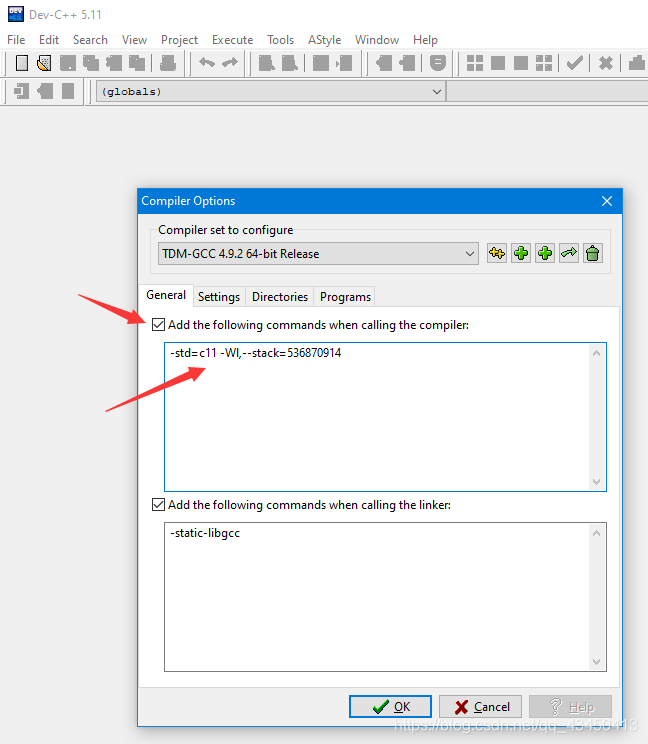The height and width of the screenshot is (744, 648).
Task: Click the Compile four-squares icon
Action: pos(474,63)
